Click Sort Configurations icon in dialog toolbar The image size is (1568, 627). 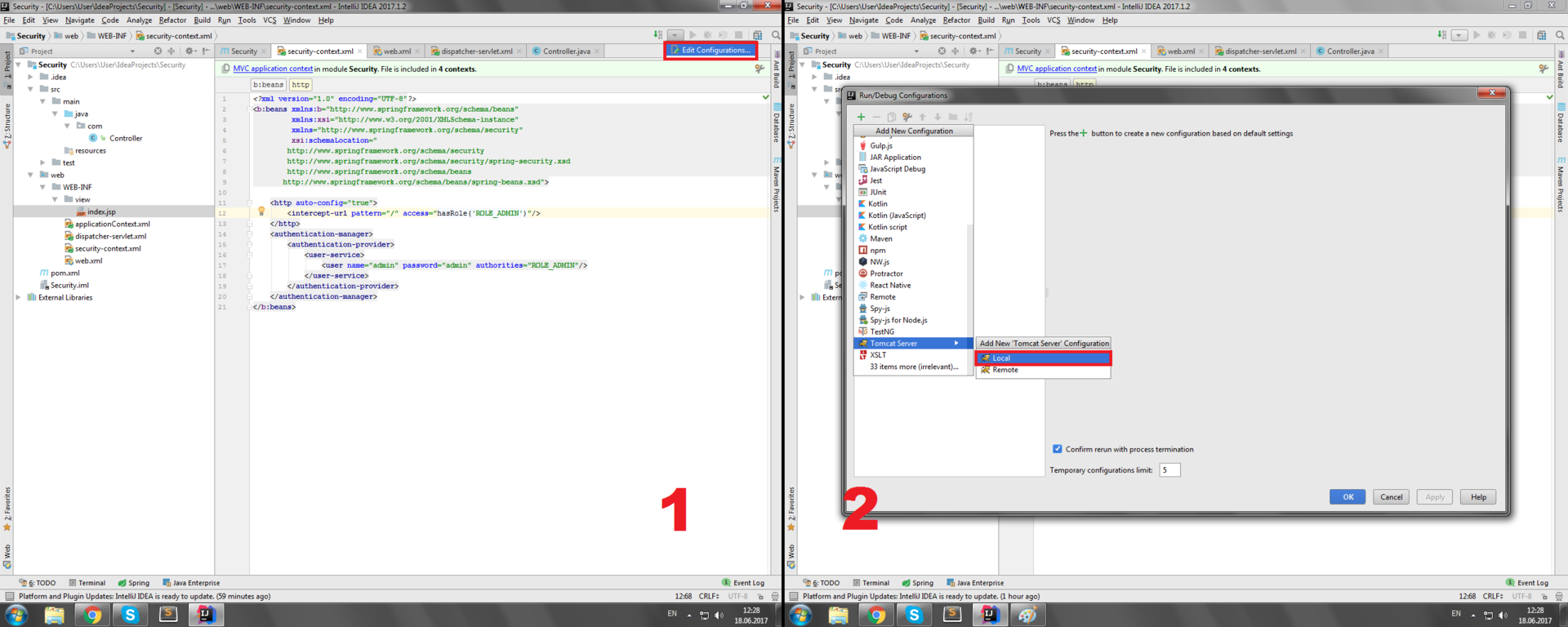(x=969, y=117)
